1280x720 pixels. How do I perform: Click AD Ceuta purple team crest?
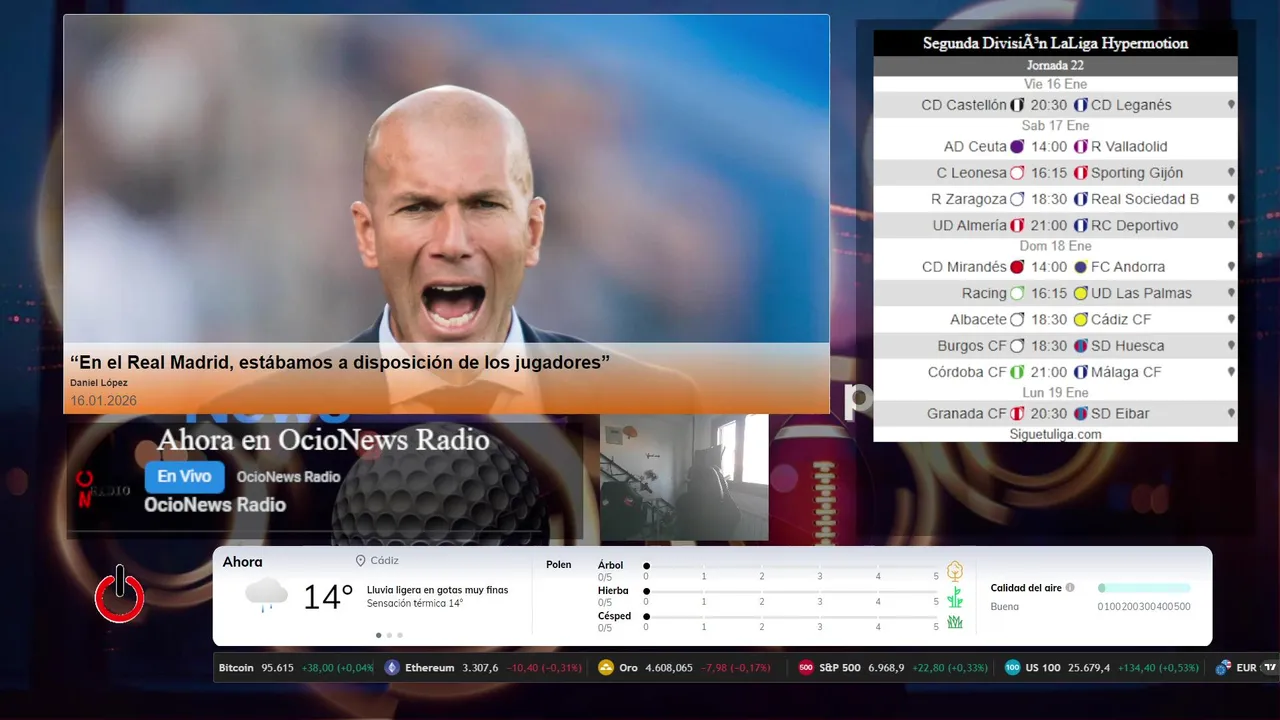pyautogui.click(x=1017, y=146)
